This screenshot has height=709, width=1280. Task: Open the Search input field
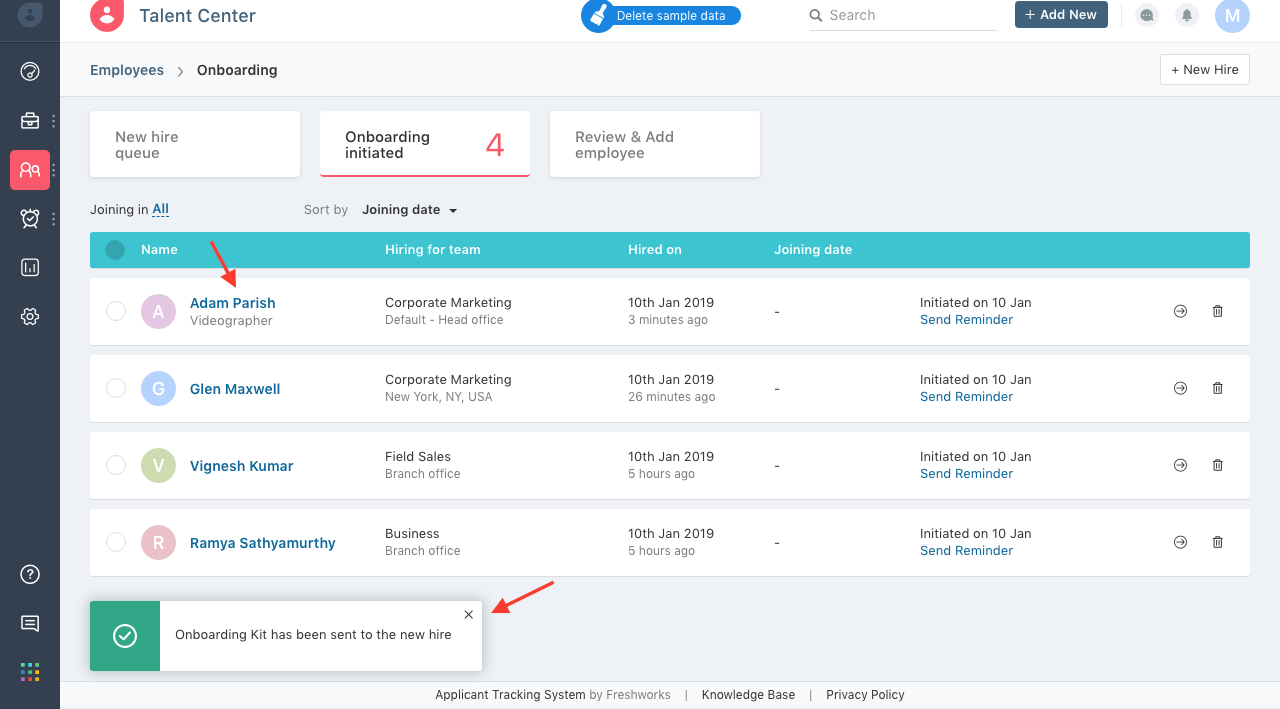coord(900,15)
